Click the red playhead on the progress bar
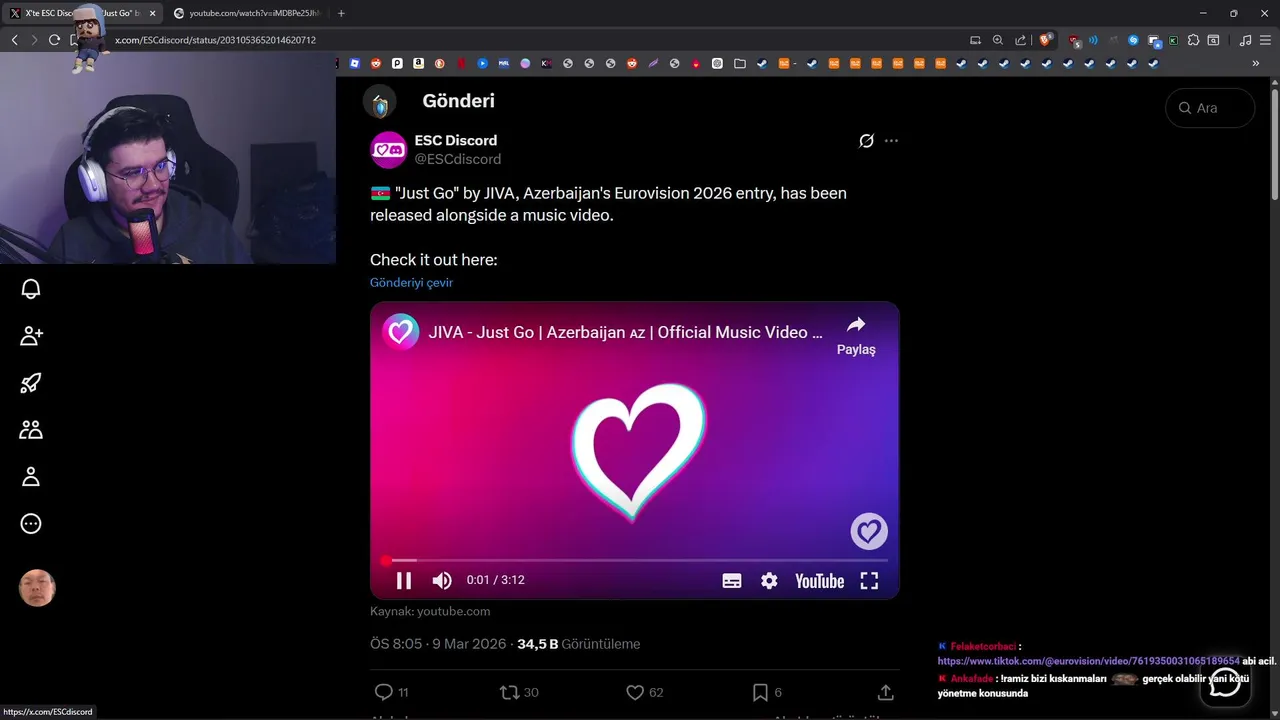This screenshot has width=1280, height=720. pyautogui.click(x=386, y=561)
